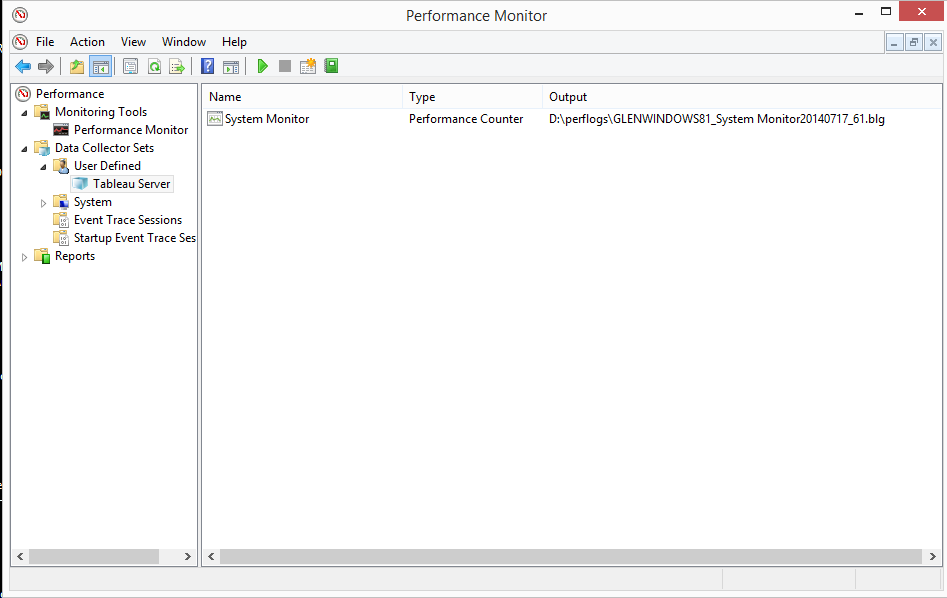Expand the Reports tree node
The width and height of the screenshot is (947, 598).
(x=25, y=257)
